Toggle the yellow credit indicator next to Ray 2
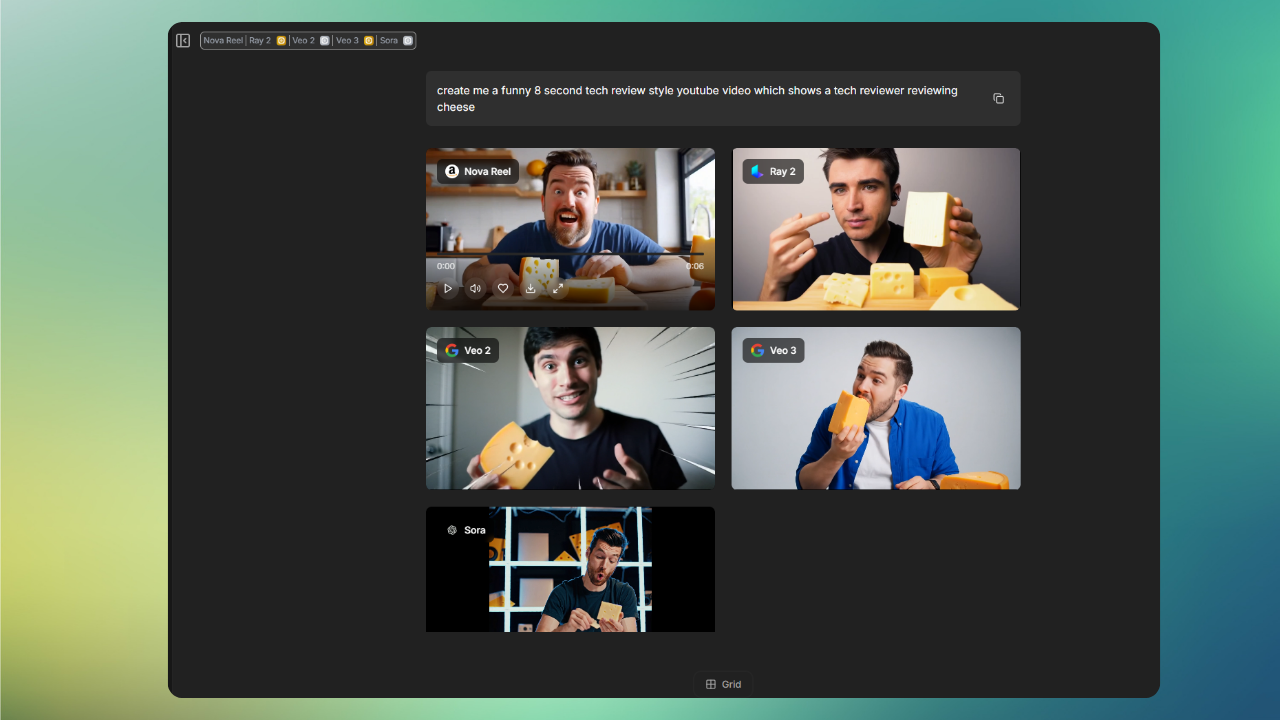 [x=281, y=40]
